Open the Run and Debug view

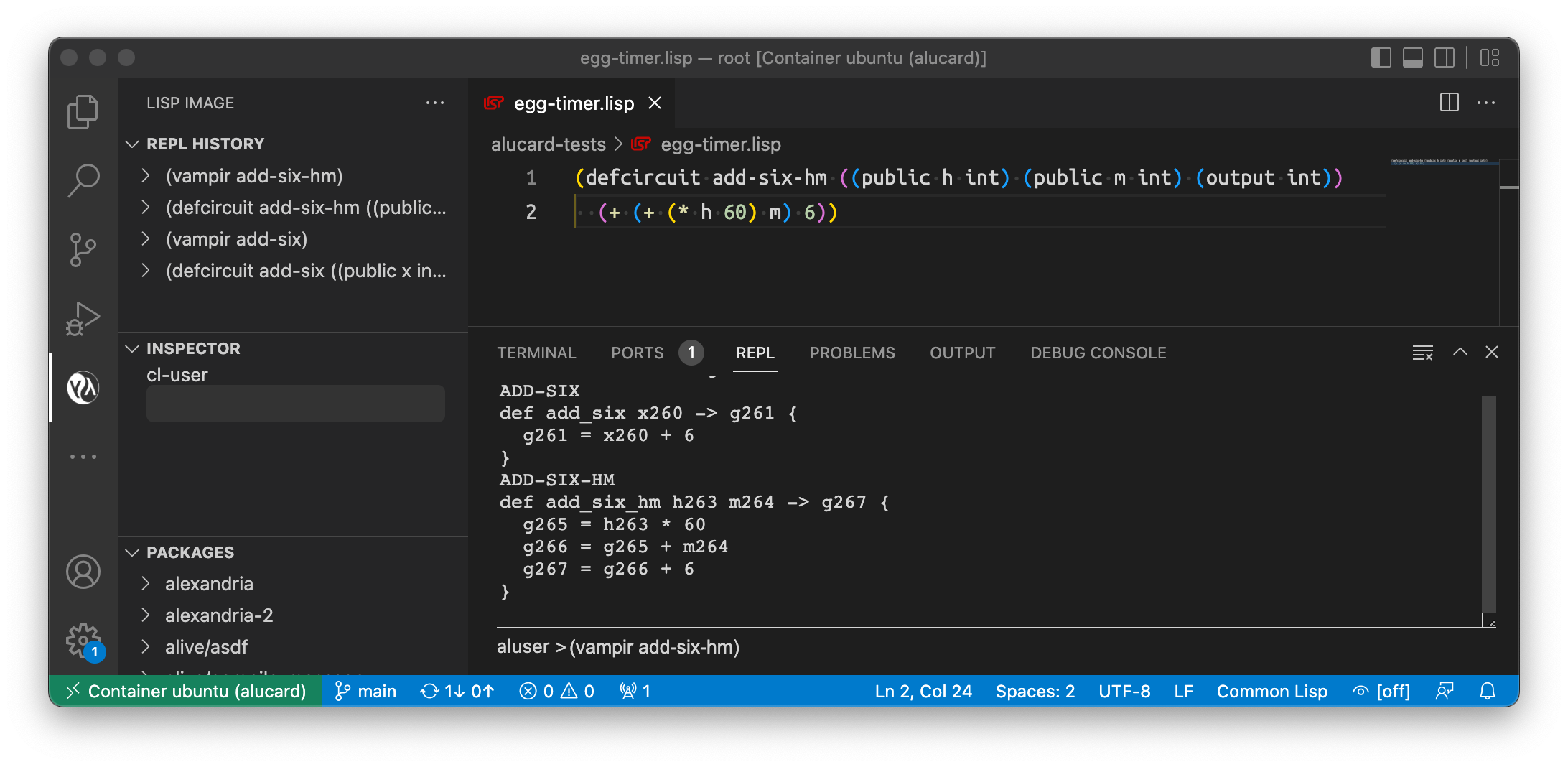[x=83, y=318]
